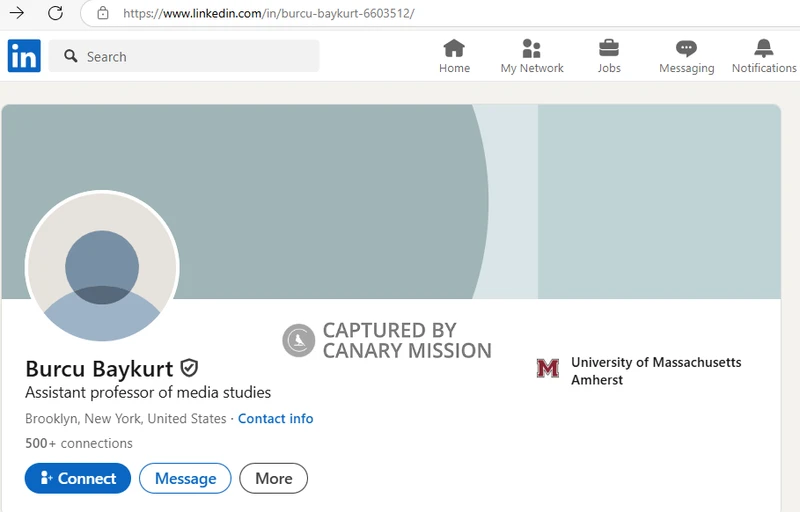Click the browser forward arrow
Image resolution: width=800 pixels, height=512 pixels.
coord(16,13)
